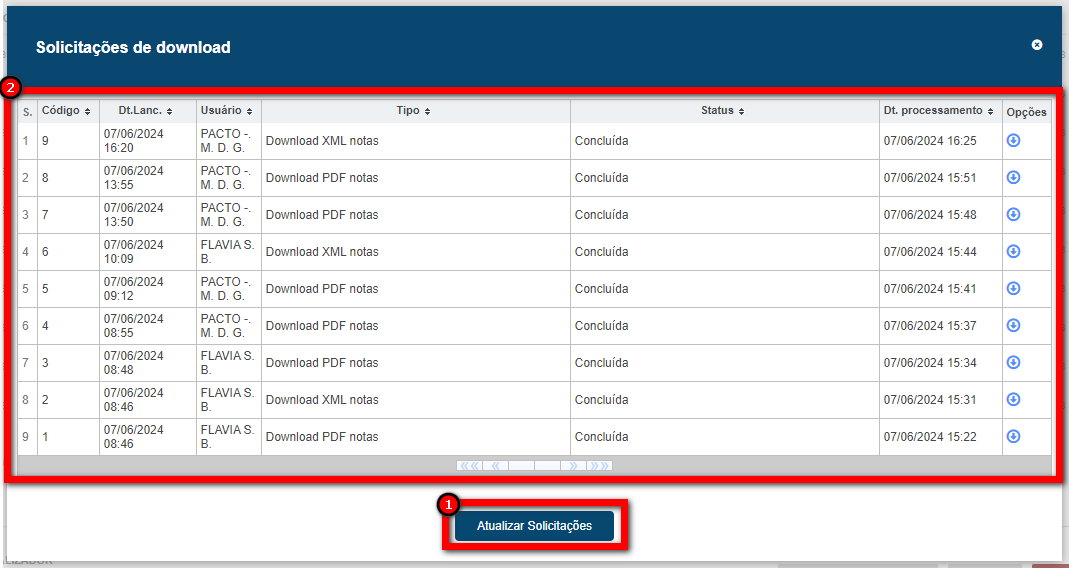Viewport: 1069px width, 568px height.
Task: Download the request with code 1
Action: [1013, 437]
